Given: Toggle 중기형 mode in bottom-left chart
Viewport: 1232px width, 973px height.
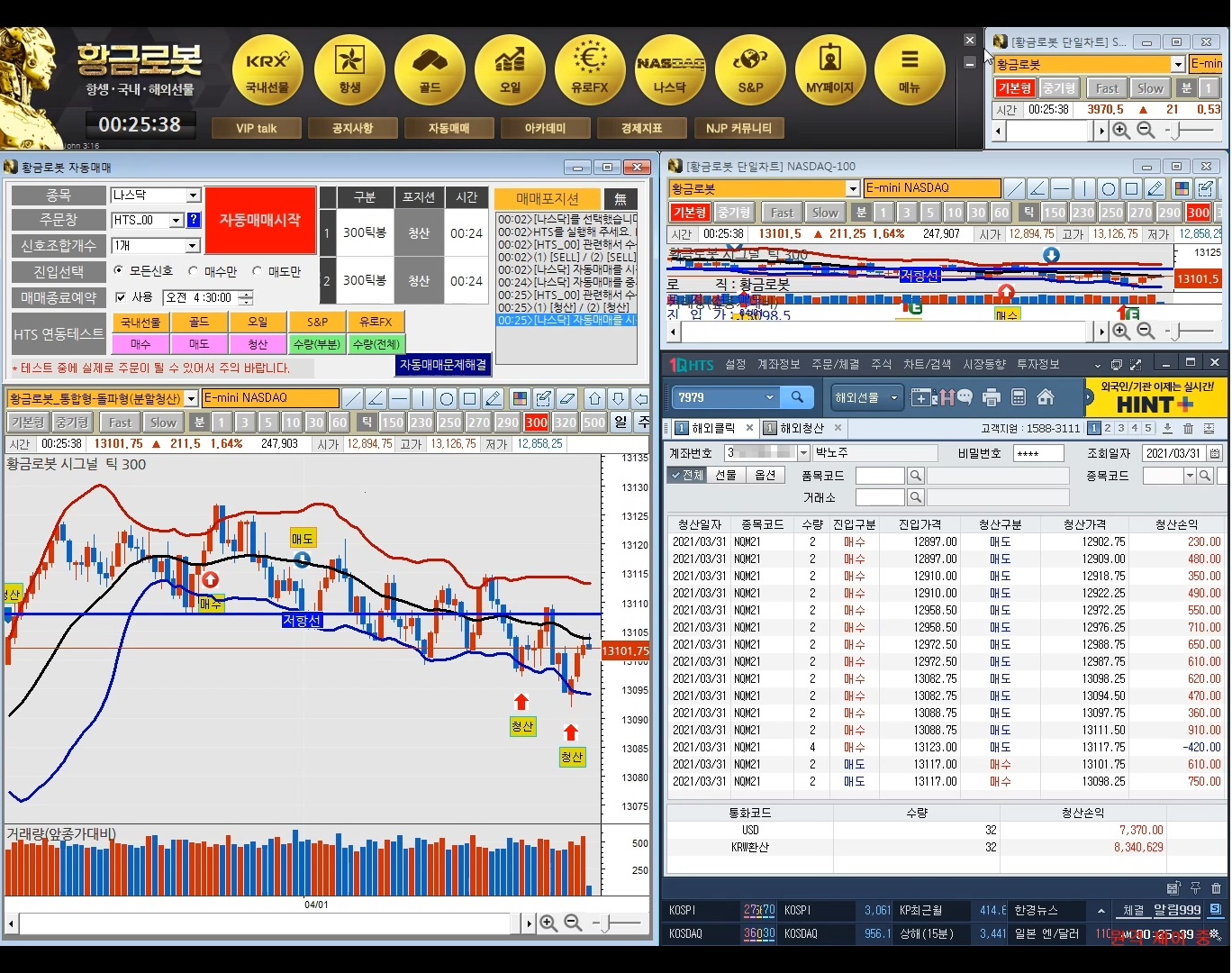Looking at the screenshot, I should pyautogui.click(x=72, y=422).
